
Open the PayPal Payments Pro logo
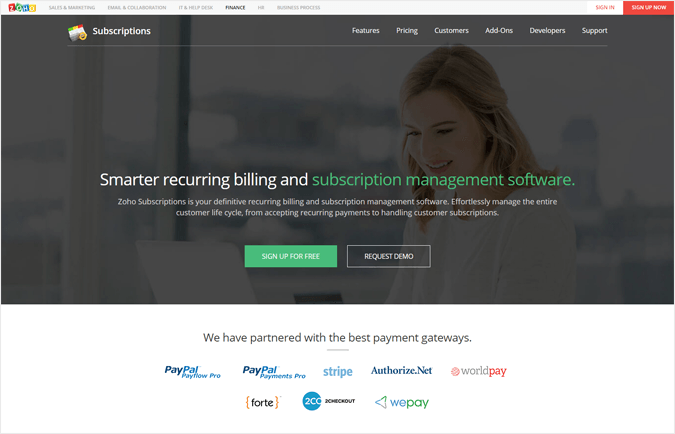pyautogui.click(x=274, y=372)
